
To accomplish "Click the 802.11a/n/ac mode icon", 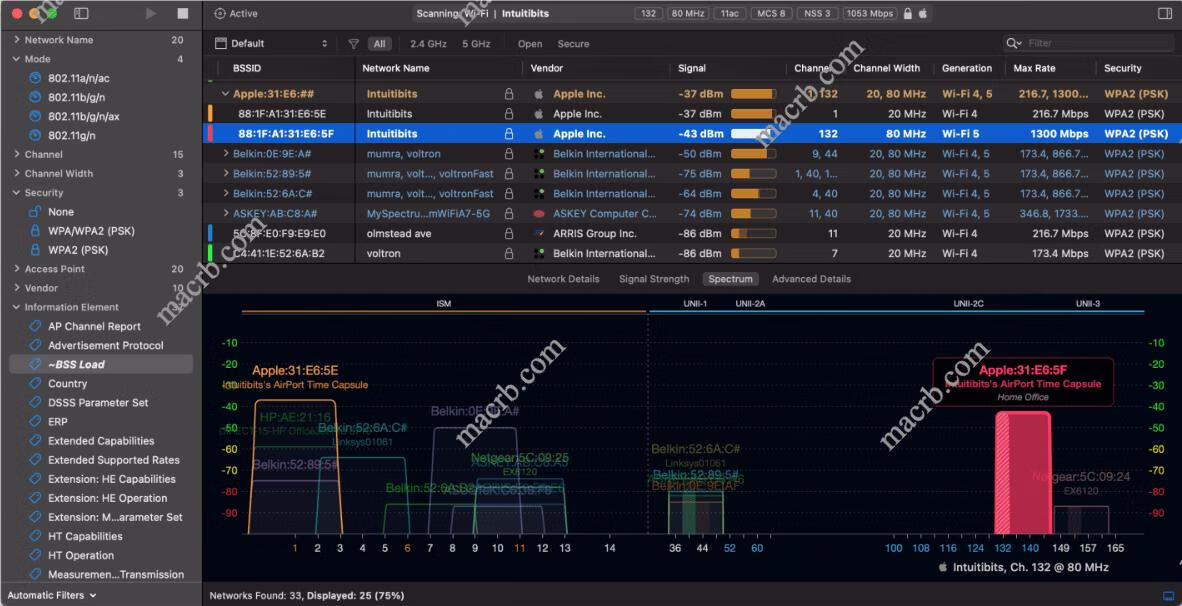I will pyautogui.click(x=35, y=78).
